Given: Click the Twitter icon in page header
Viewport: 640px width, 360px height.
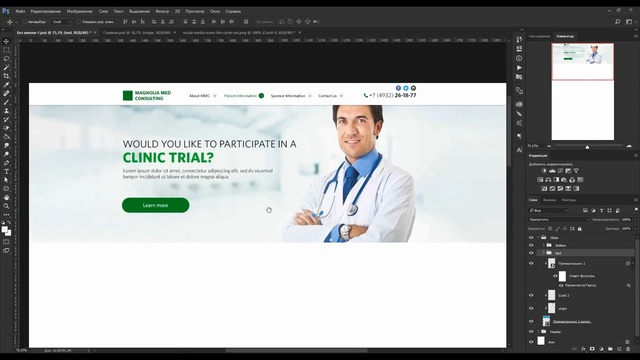Looking at the screenshot, I should point(406,88).
